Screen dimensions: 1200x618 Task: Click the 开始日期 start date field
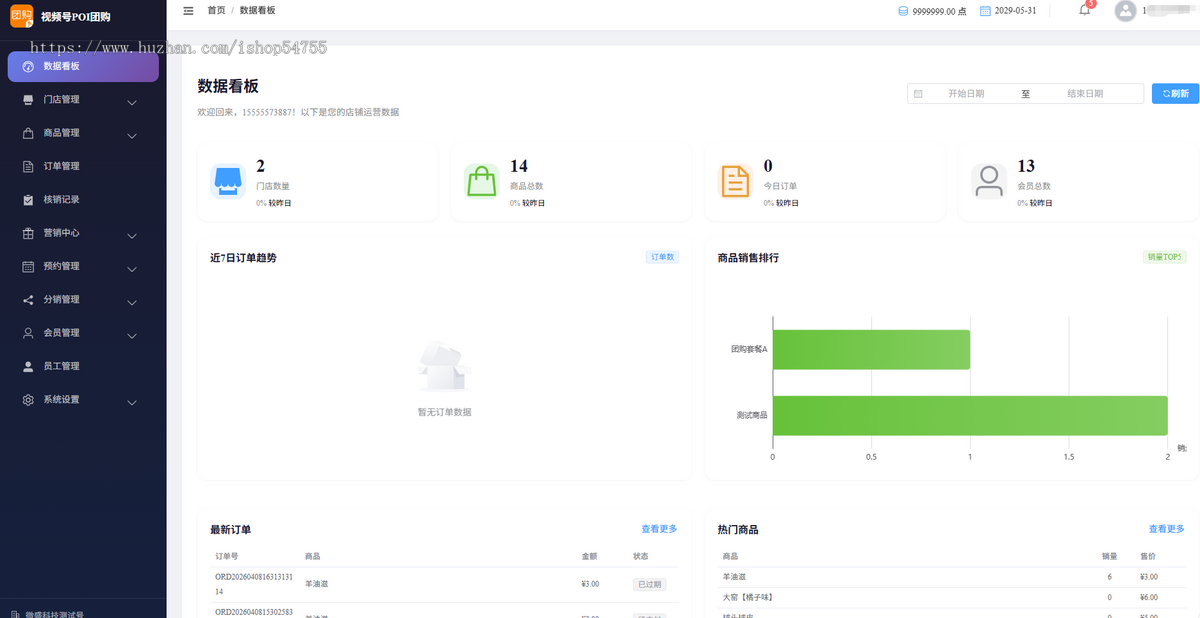966,94
